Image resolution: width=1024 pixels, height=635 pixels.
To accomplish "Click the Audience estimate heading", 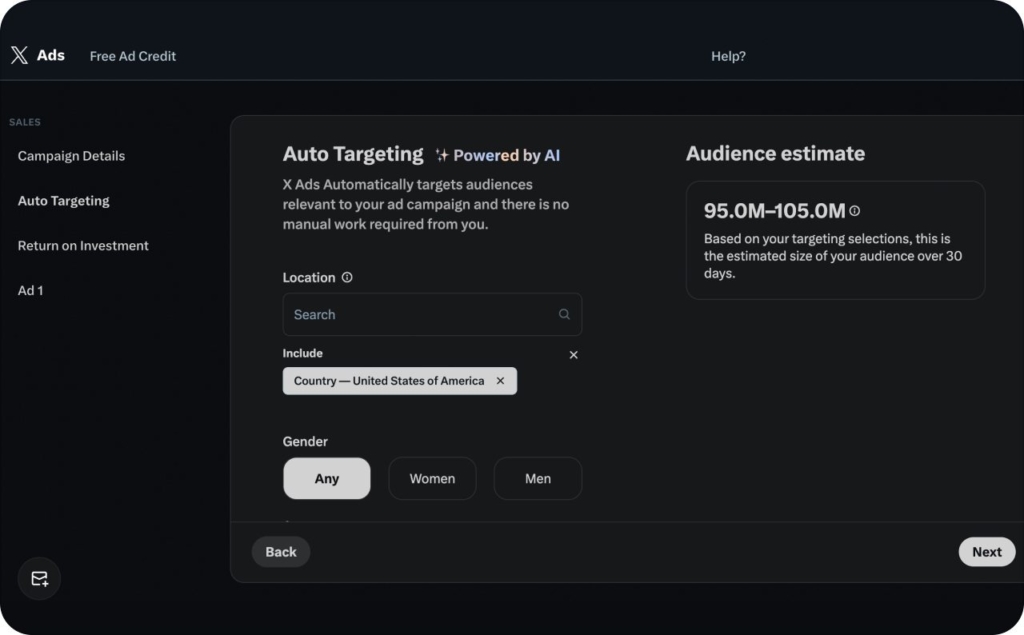I will point(775,154).
